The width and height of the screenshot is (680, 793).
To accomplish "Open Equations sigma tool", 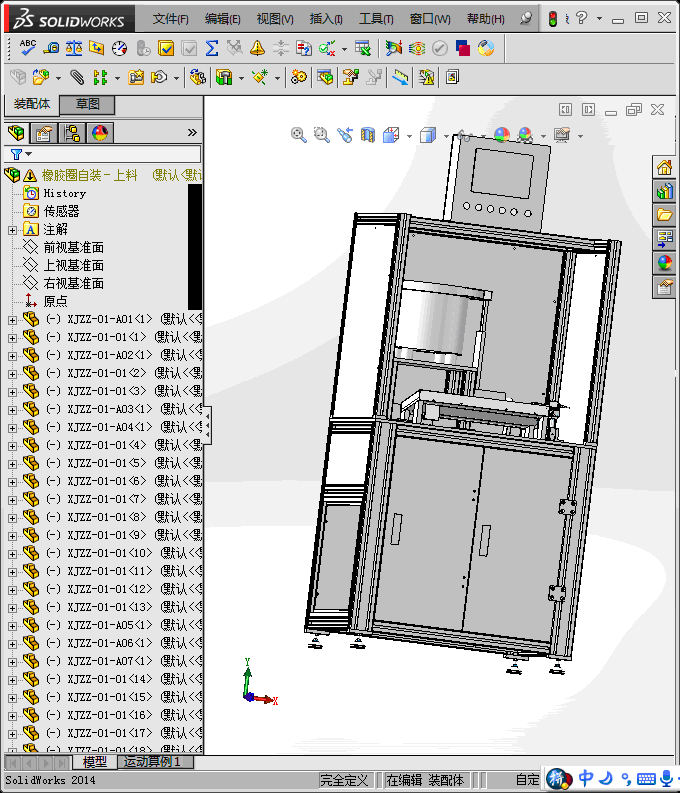I will 212,48.
